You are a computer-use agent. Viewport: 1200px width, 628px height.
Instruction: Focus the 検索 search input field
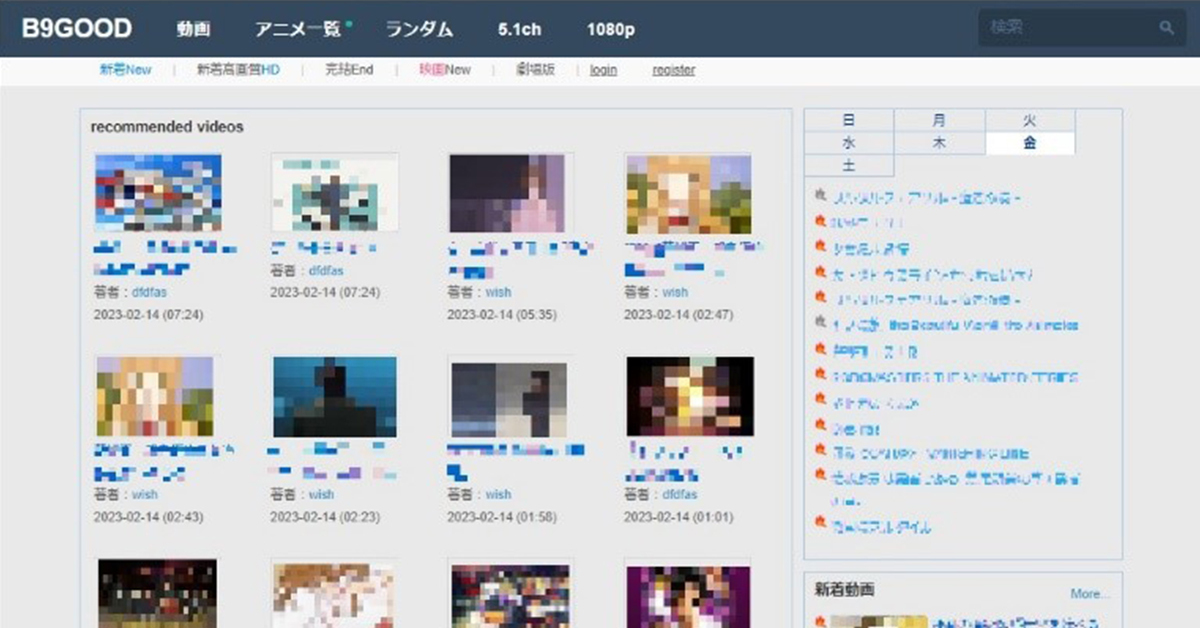click(1065, 28)
